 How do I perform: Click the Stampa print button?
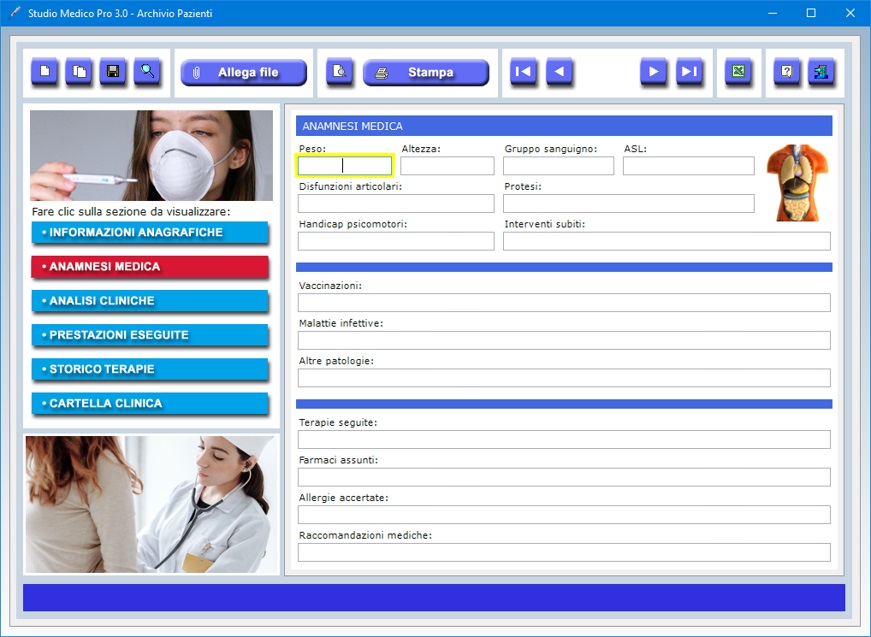pos(426,72)
